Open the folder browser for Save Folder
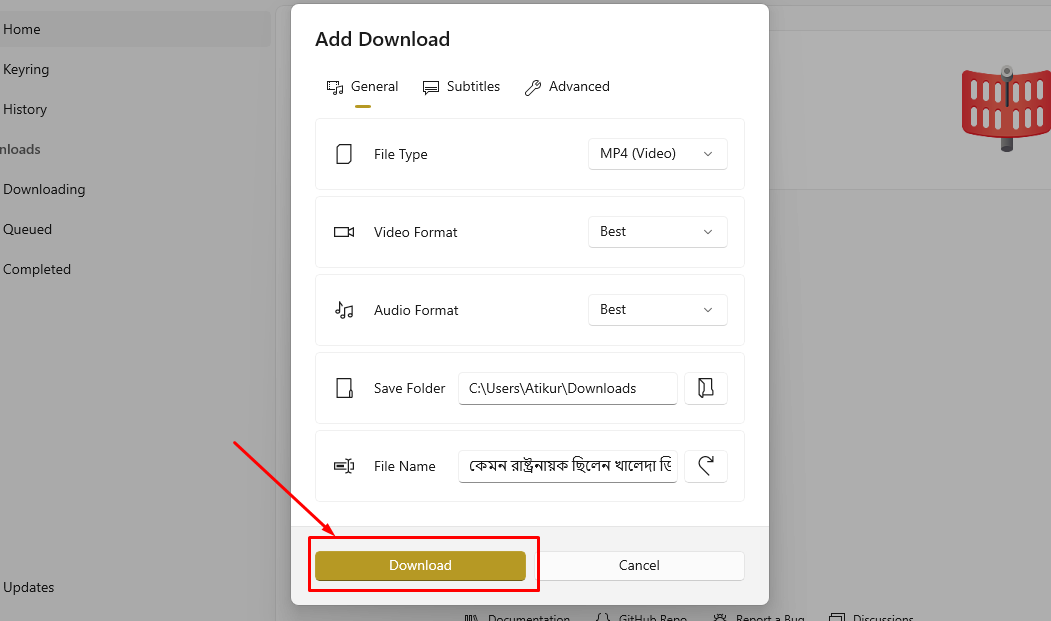The image size is (1051, 621). (x=706, y=388)
